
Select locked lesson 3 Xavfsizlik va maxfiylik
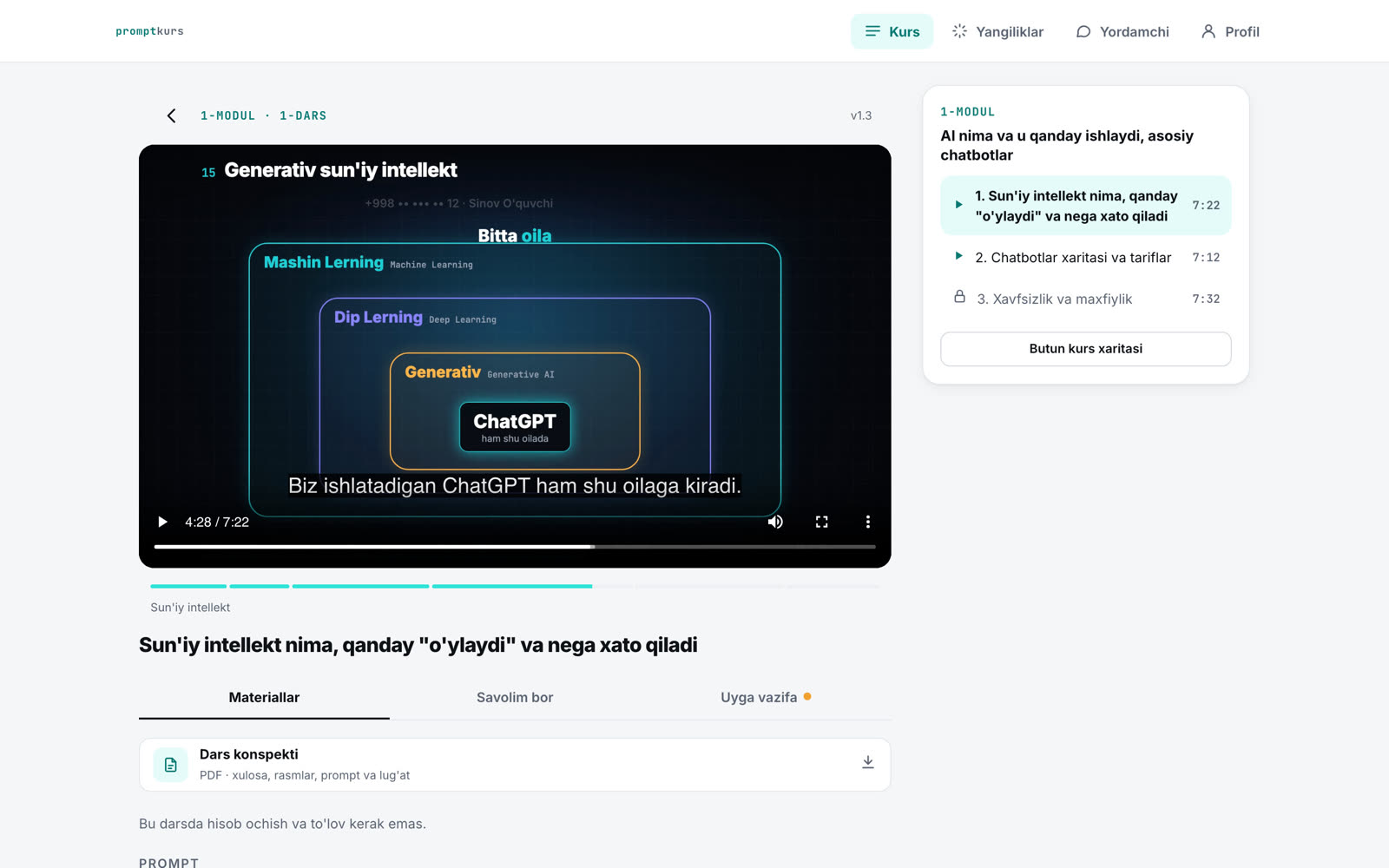1085,299
